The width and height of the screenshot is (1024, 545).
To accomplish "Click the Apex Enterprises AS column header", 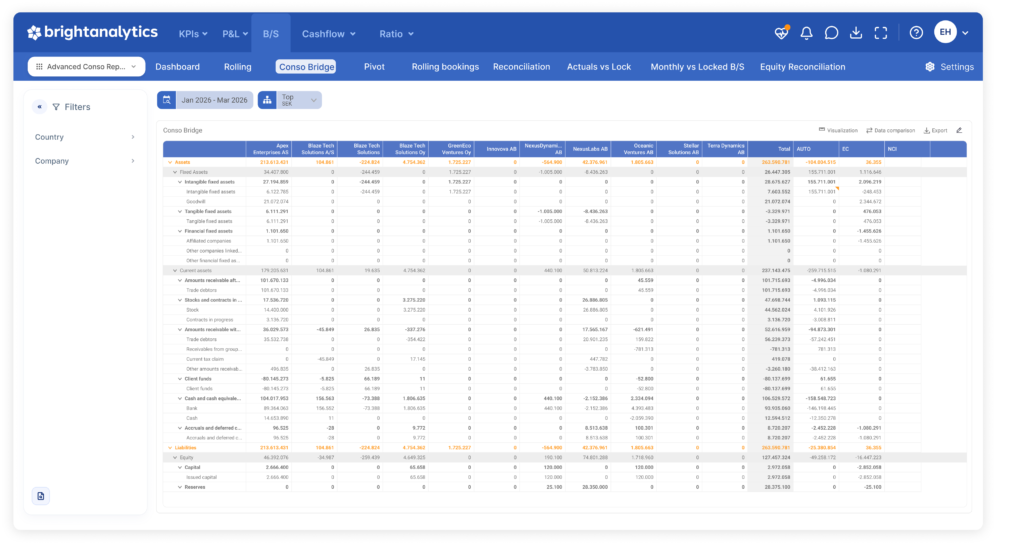I will pos(268,149).
